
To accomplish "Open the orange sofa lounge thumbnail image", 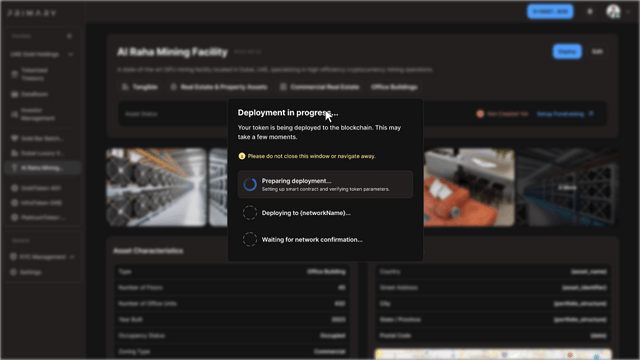I will click(469, 187).
